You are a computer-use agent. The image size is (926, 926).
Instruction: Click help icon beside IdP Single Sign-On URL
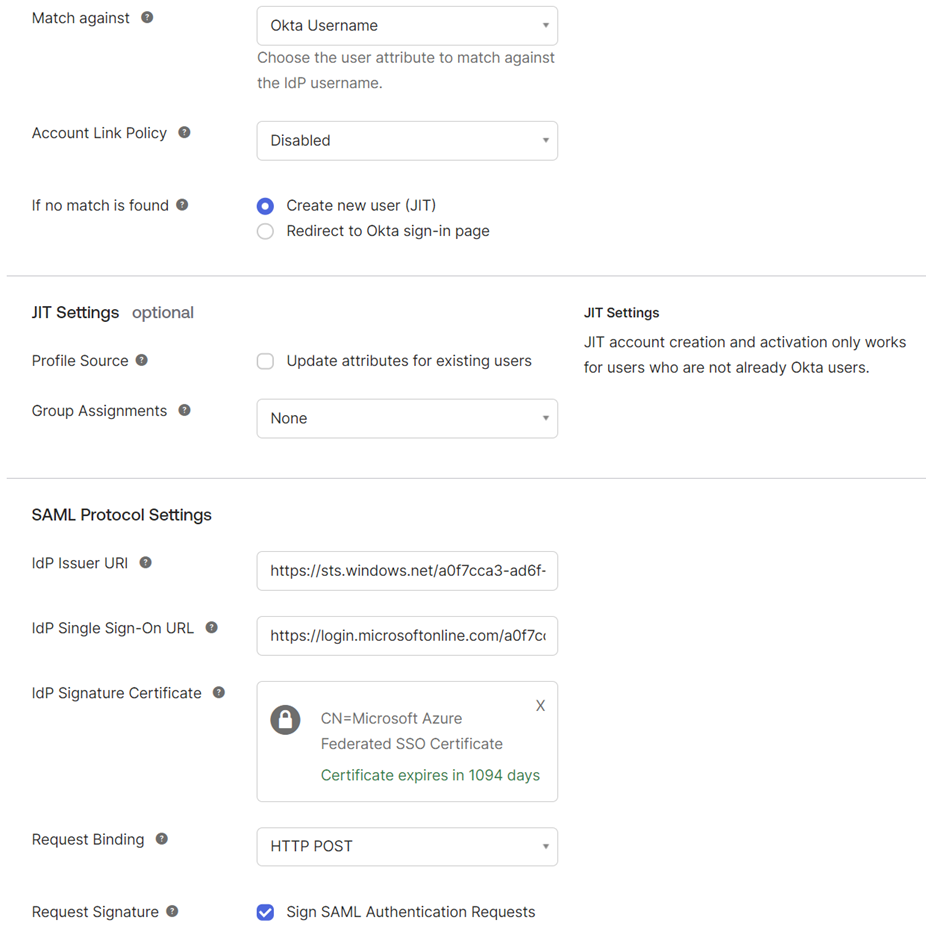(211, 627)
